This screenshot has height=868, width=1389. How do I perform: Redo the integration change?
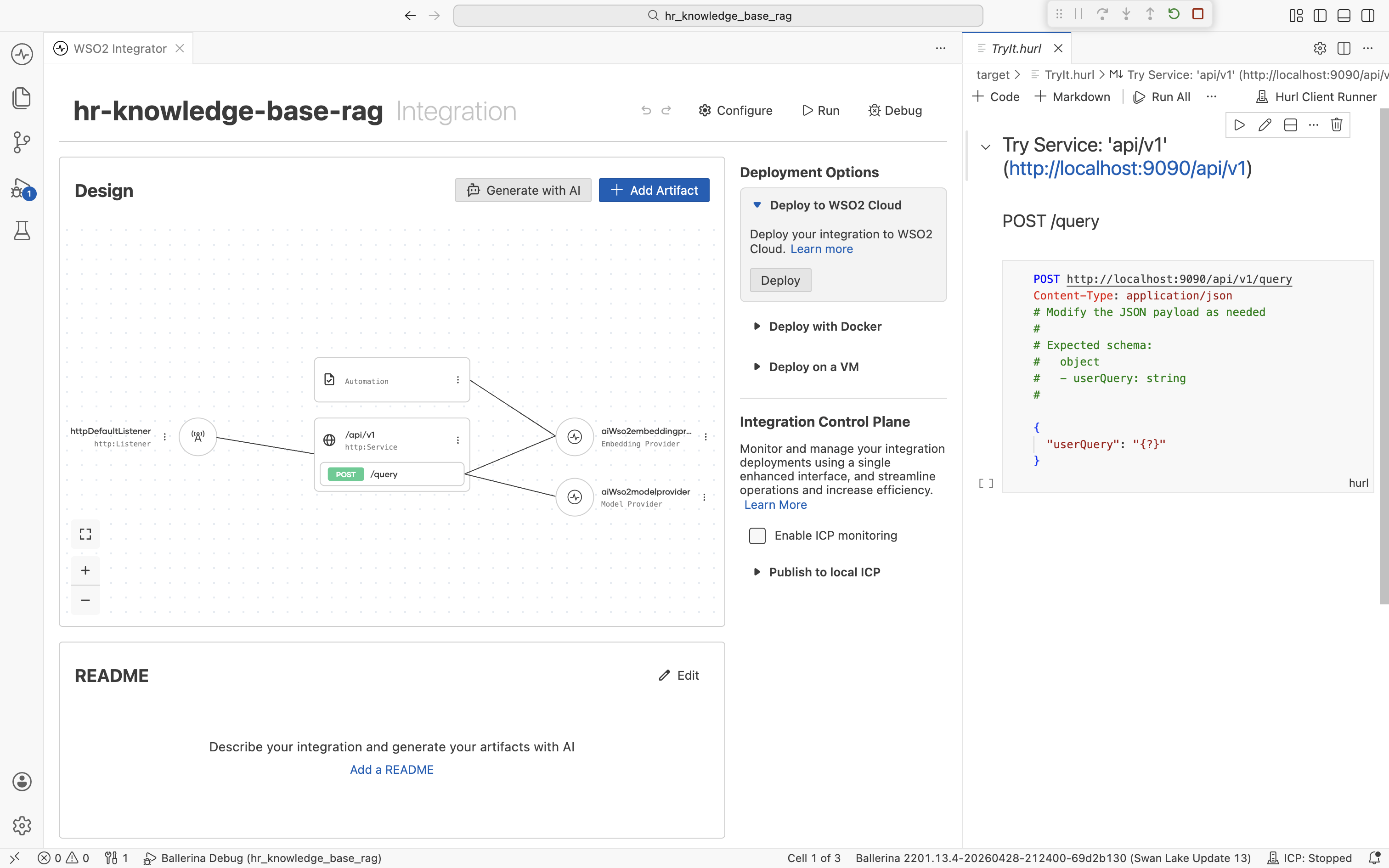coord(666,110)
